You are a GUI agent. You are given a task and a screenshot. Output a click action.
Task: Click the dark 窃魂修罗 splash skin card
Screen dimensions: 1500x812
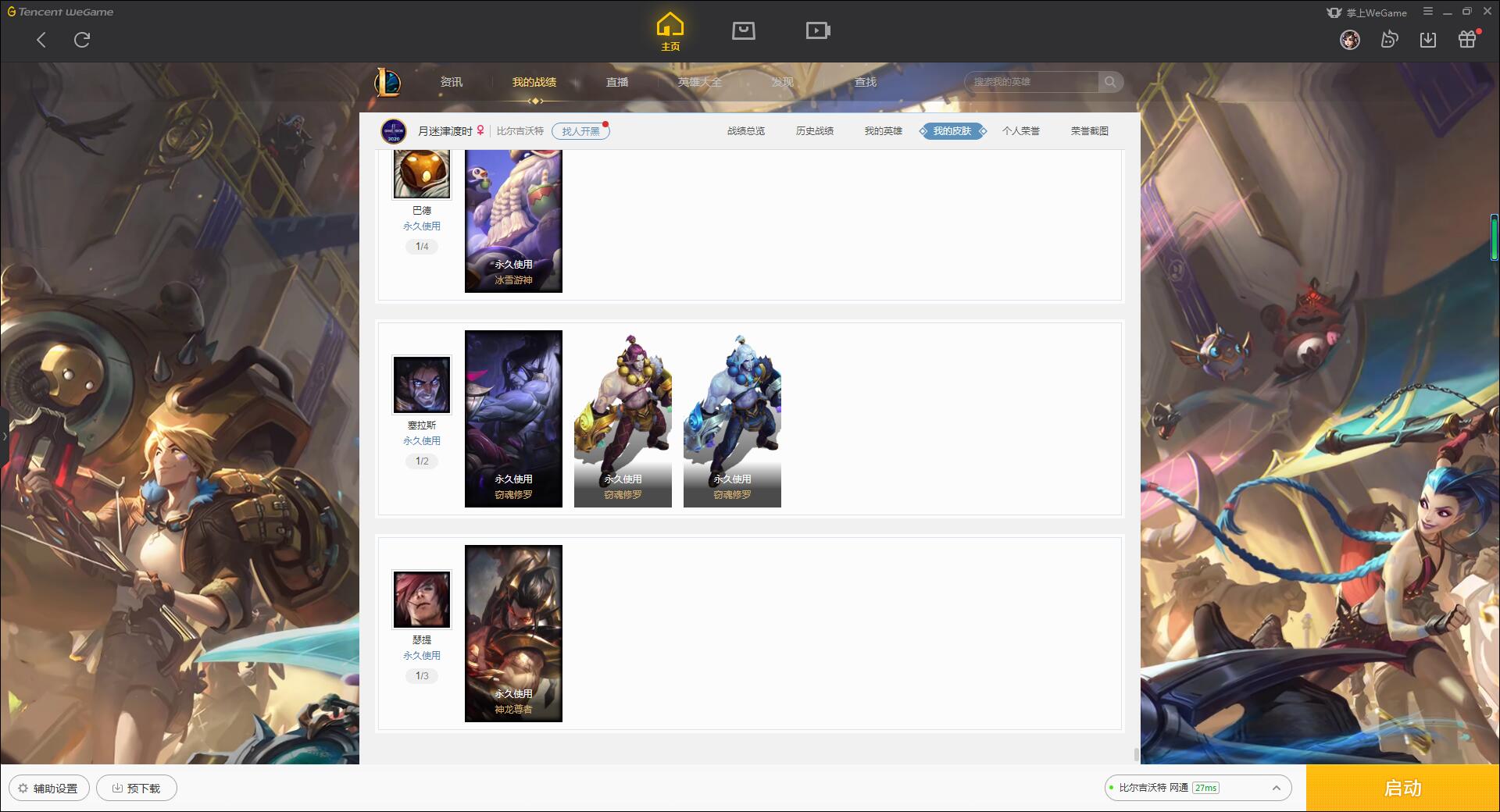(513, 418)
